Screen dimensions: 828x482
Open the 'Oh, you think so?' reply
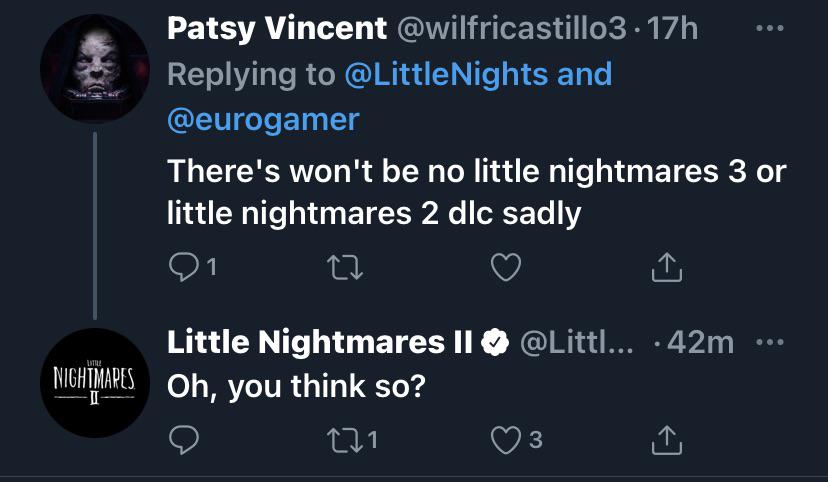pyautogui.click(x=296, y=386)
